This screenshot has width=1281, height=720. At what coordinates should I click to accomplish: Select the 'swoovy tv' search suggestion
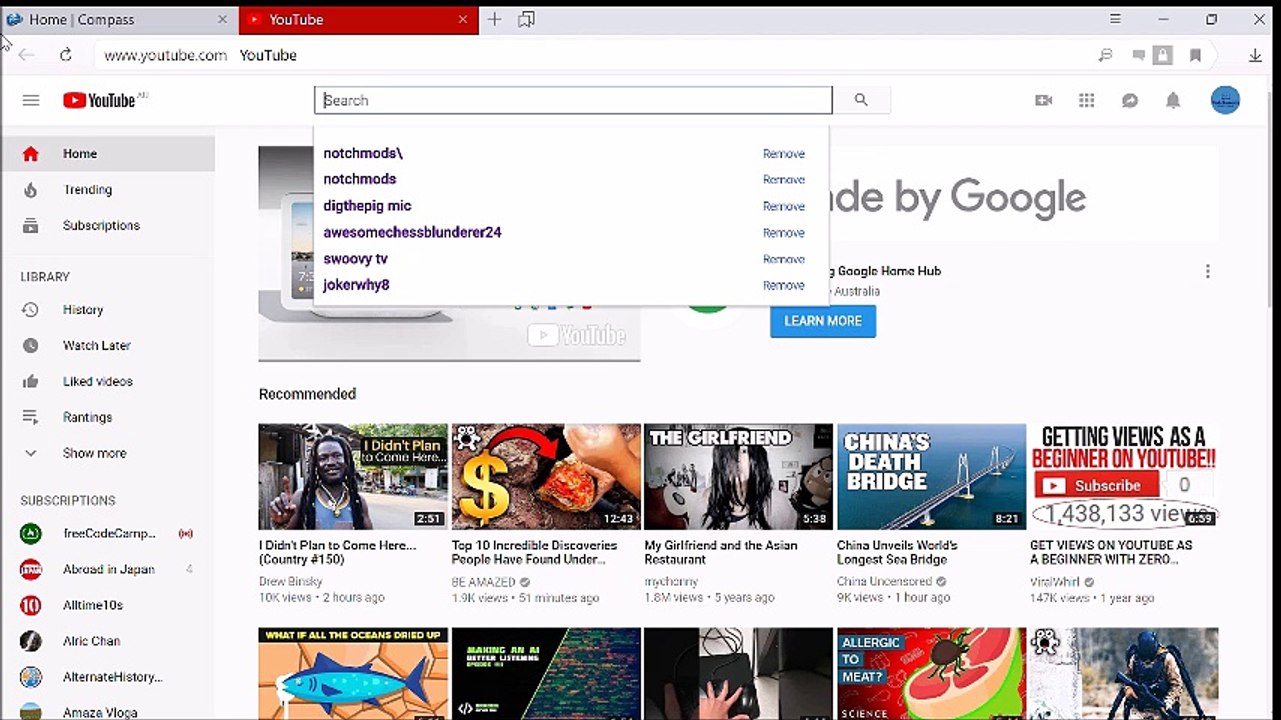click(355, 258)
